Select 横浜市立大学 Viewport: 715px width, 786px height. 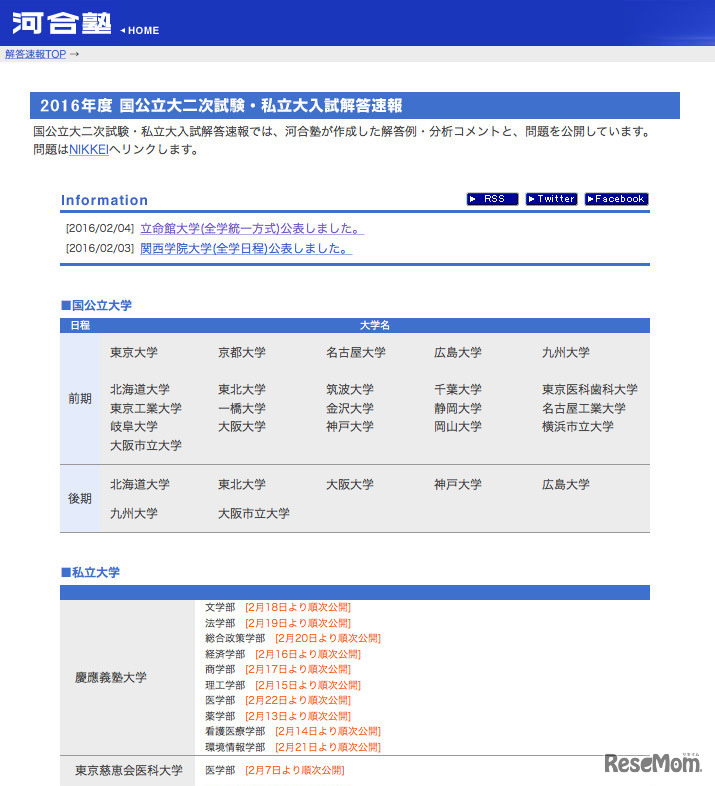coord(578,427)
